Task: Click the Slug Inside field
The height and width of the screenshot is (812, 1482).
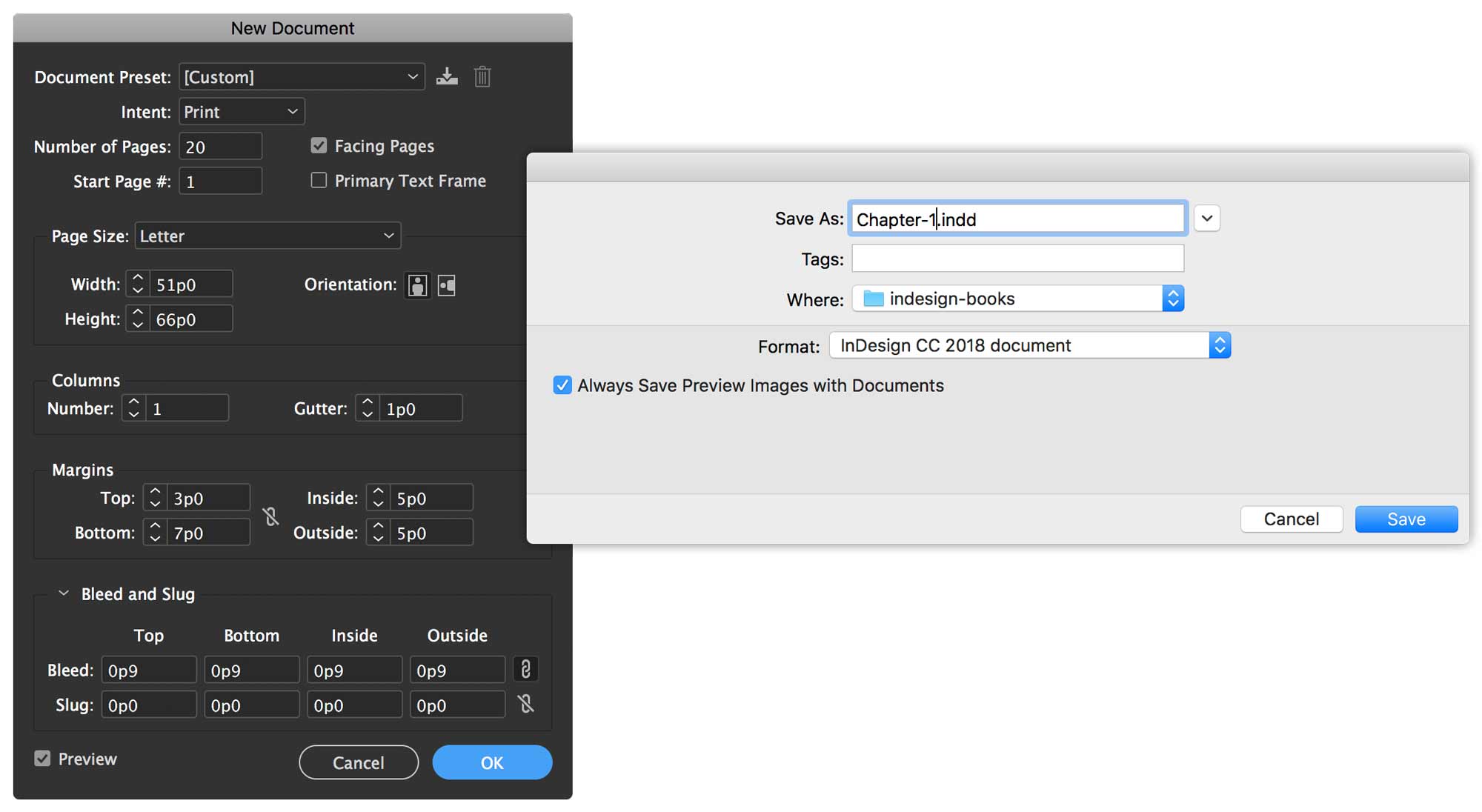Action: click(355, 705)
